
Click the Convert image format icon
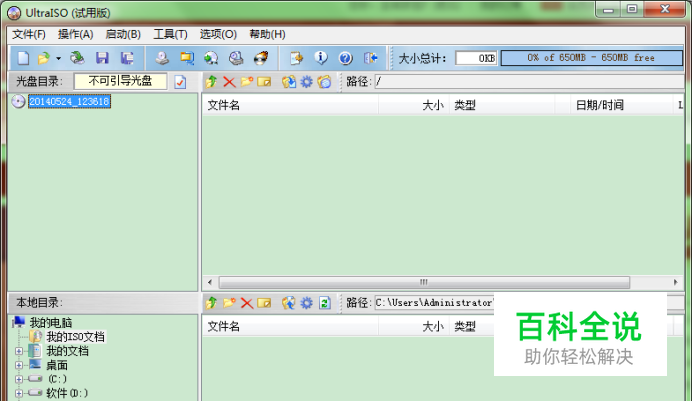coord(187,58)
